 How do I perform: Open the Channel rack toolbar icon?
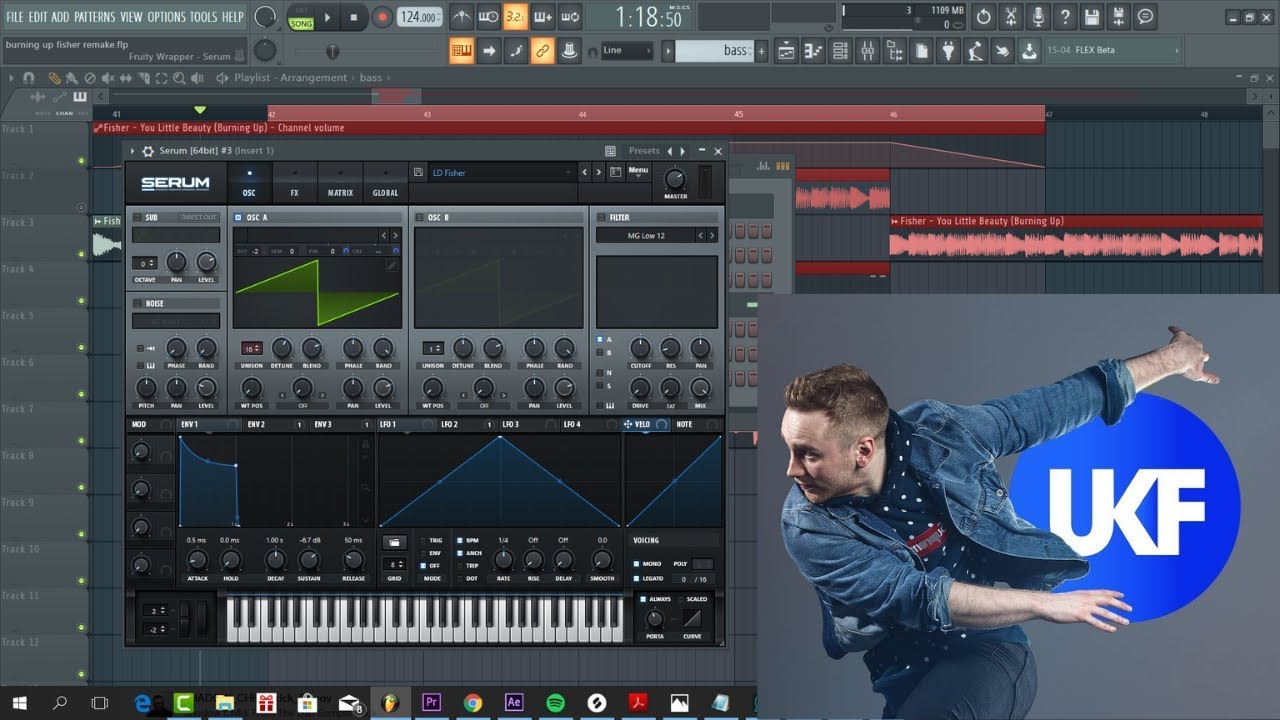click(840, 50)
